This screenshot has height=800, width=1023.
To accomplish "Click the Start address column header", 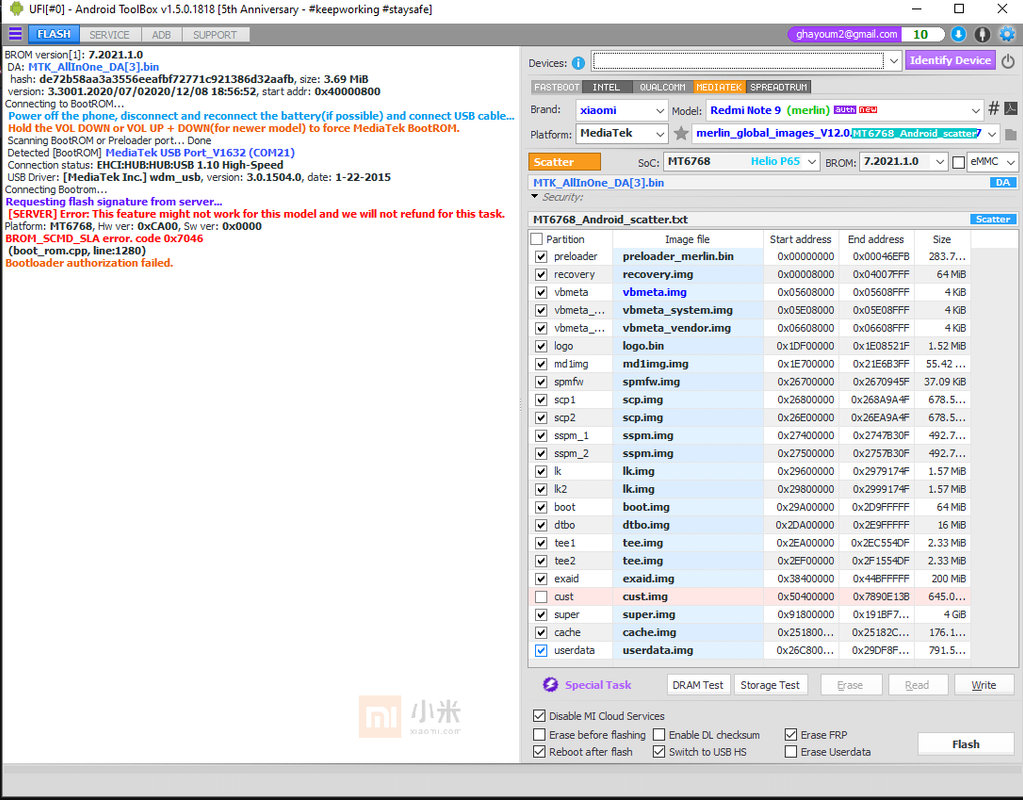I will point(800,239).
